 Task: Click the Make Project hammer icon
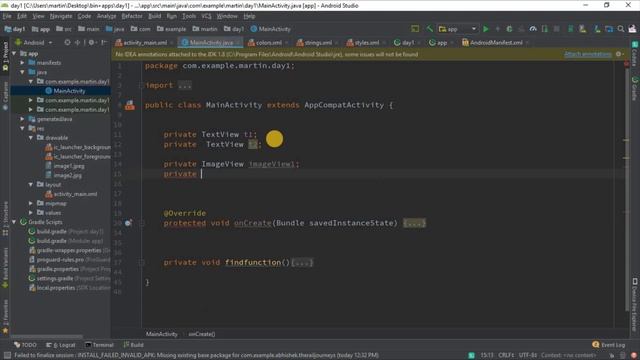tap(429, 29)
